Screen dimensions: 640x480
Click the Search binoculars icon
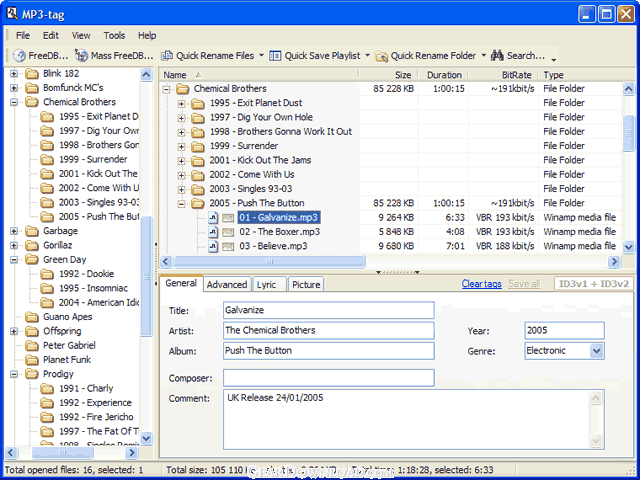pyautogui.click(x=497, y=55)
